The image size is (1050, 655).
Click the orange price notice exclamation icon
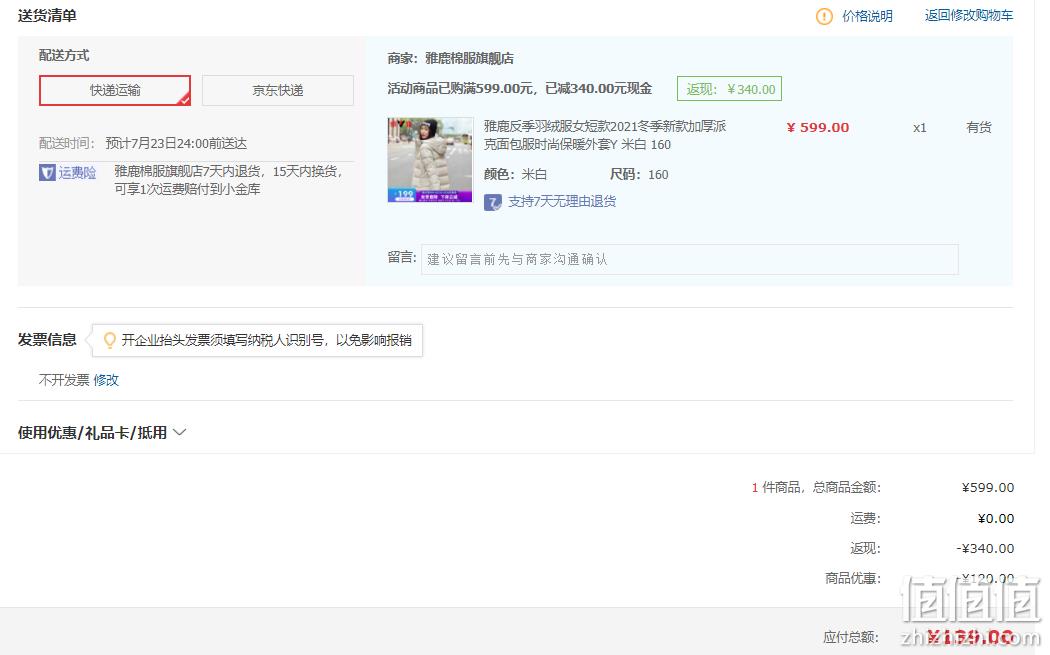tap(824, 16)
